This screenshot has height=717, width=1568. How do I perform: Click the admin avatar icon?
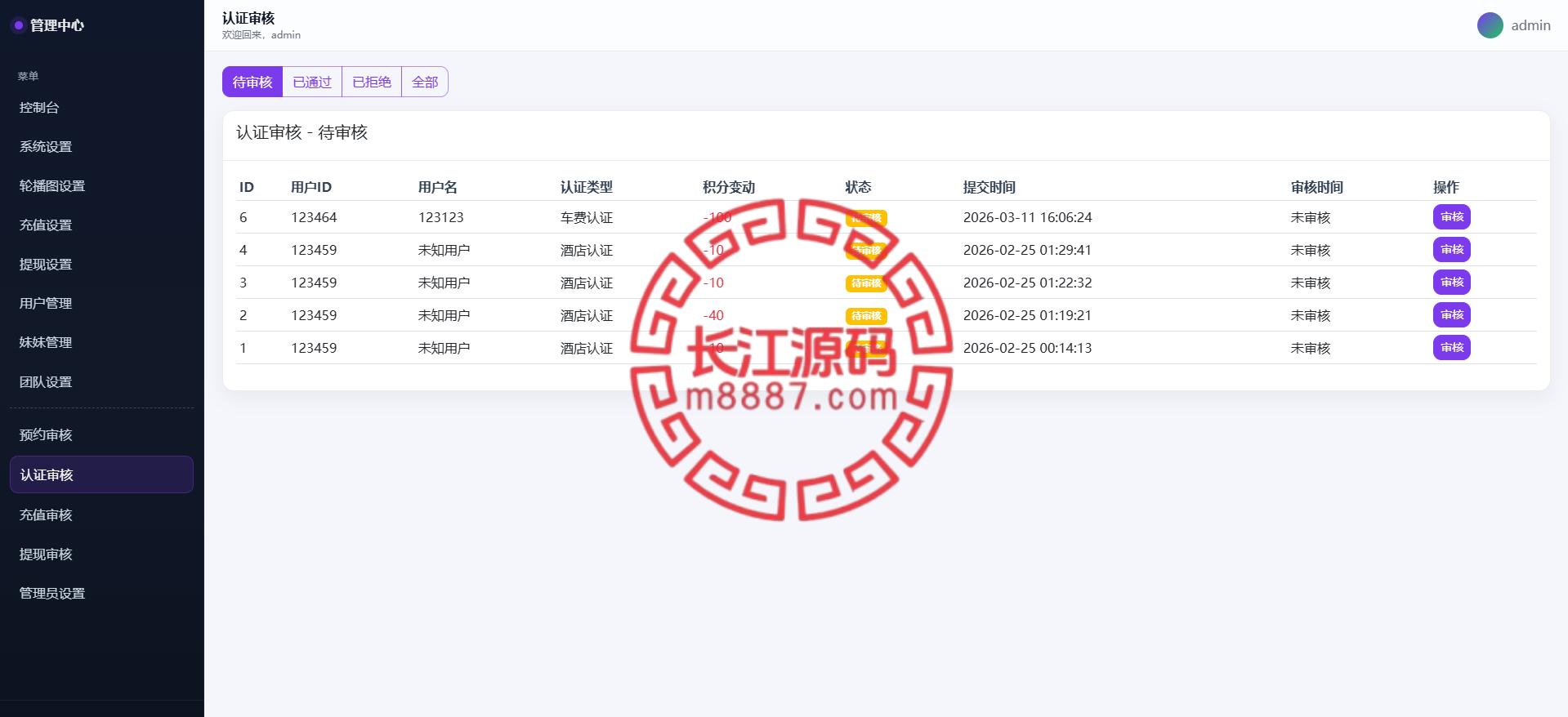(x=1490, y=25)
